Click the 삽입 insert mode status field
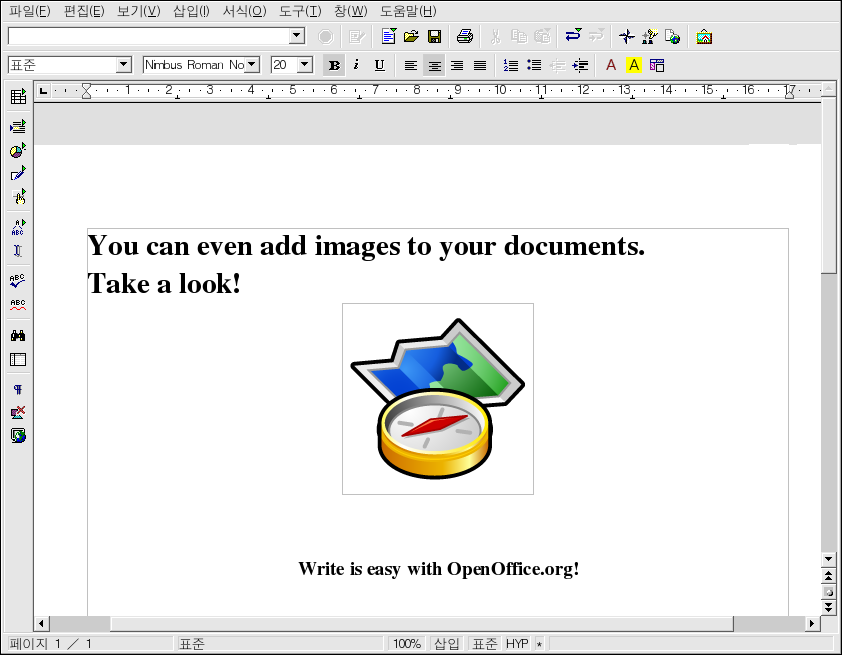 [447, 644]
